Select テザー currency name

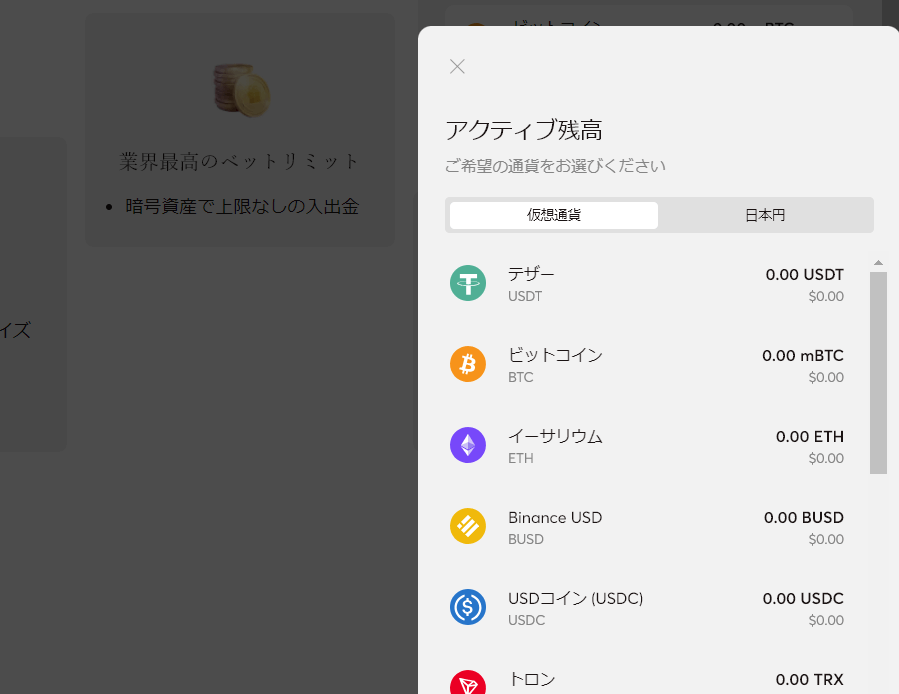(x=531, y=274)
